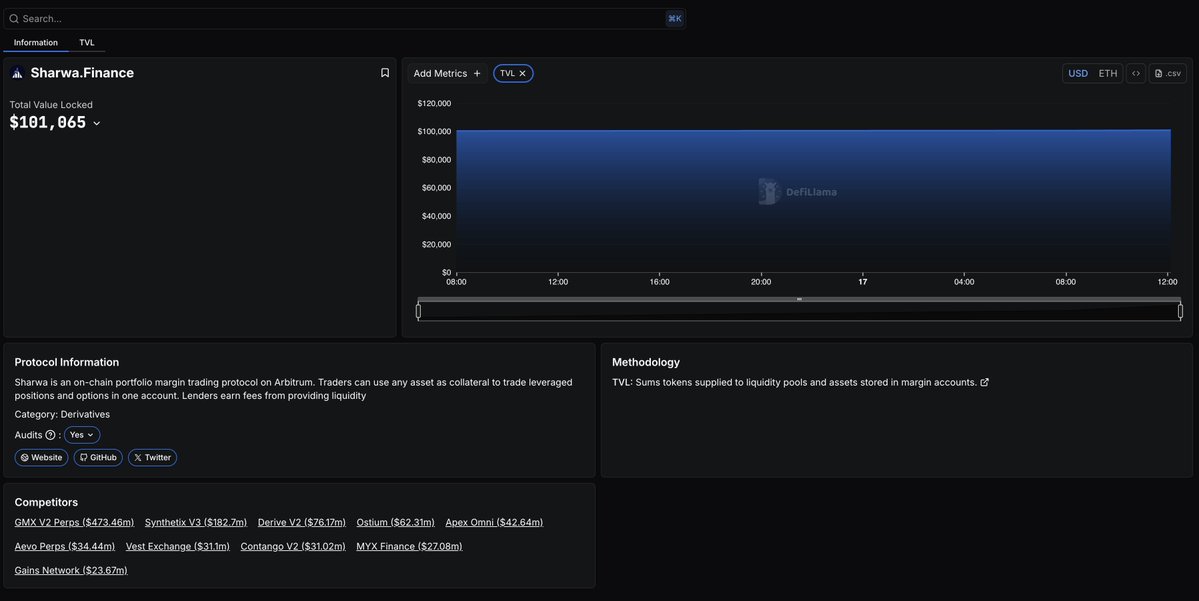Click the $100,000 y-axis label

click(434, 132)
